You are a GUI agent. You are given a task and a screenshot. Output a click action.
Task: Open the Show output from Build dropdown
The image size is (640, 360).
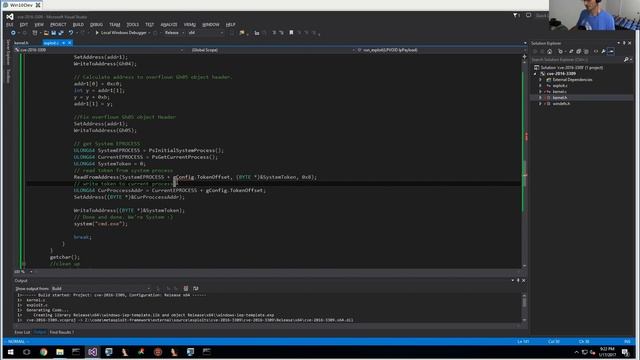pos(101,289)
